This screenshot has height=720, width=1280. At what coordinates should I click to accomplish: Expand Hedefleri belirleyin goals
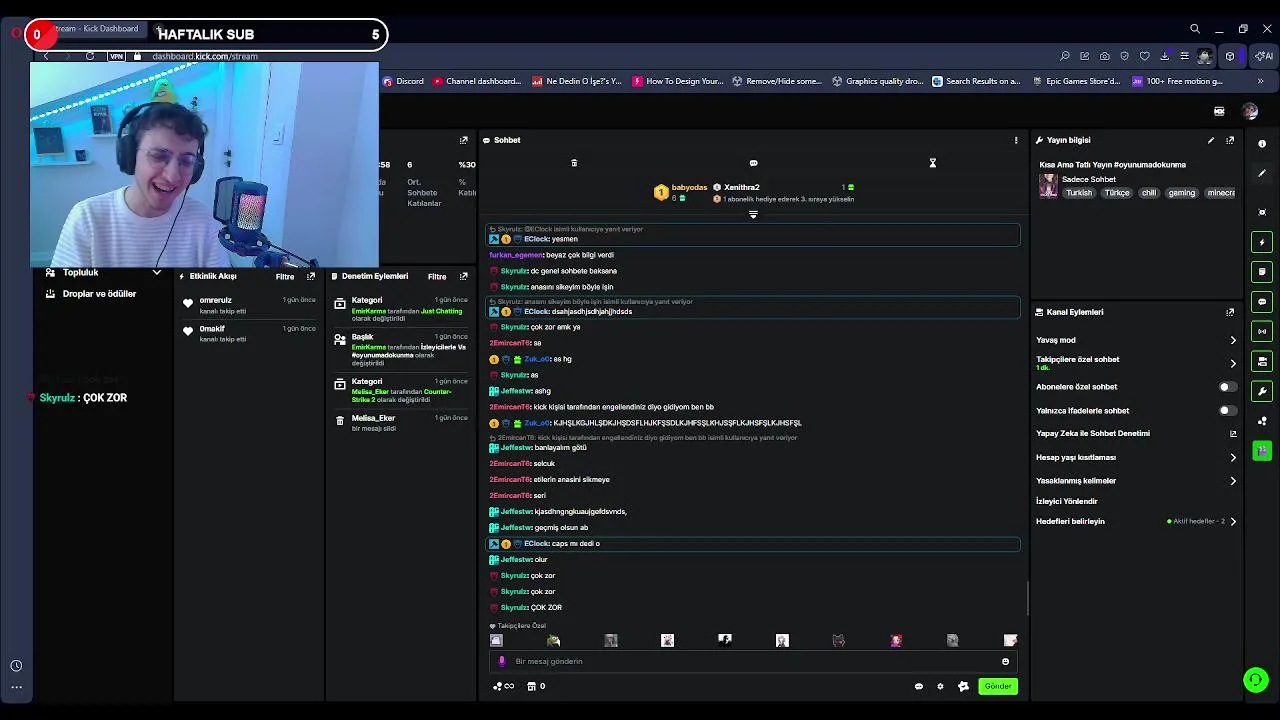coord(1232,521)
